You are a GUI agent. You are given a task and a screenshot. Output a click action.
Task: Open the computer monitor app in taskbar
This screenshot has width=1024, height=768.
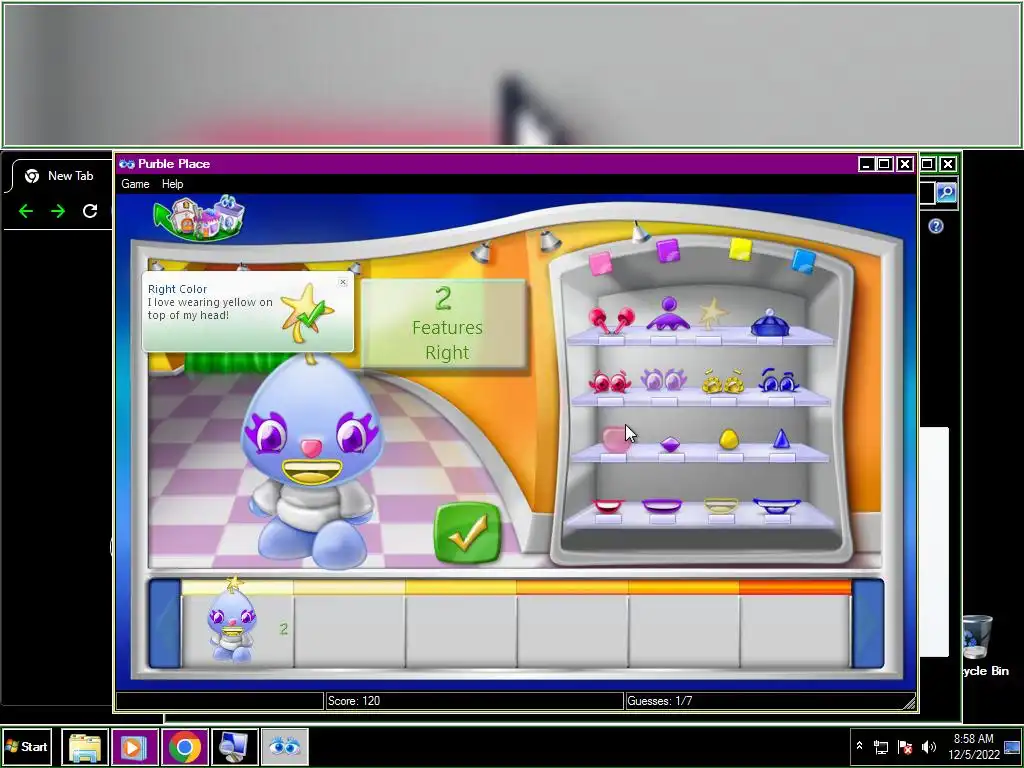(x=234, y=747)
